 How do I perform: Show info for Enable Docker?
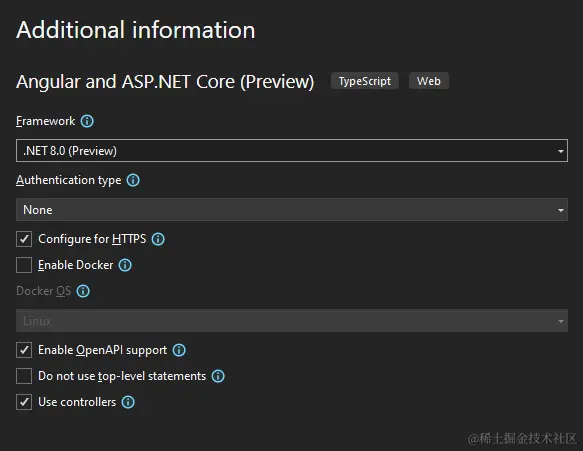125,265
